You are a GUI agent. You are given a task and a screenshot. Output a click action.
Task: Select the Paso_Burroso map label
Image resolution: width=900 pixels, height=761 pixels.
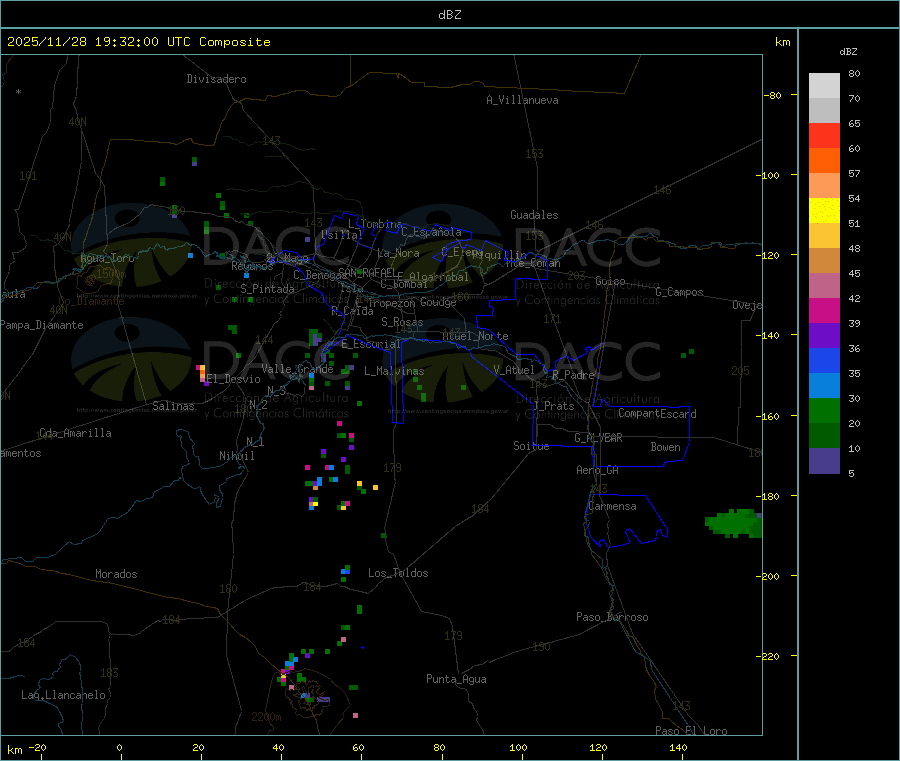(612, 617)
